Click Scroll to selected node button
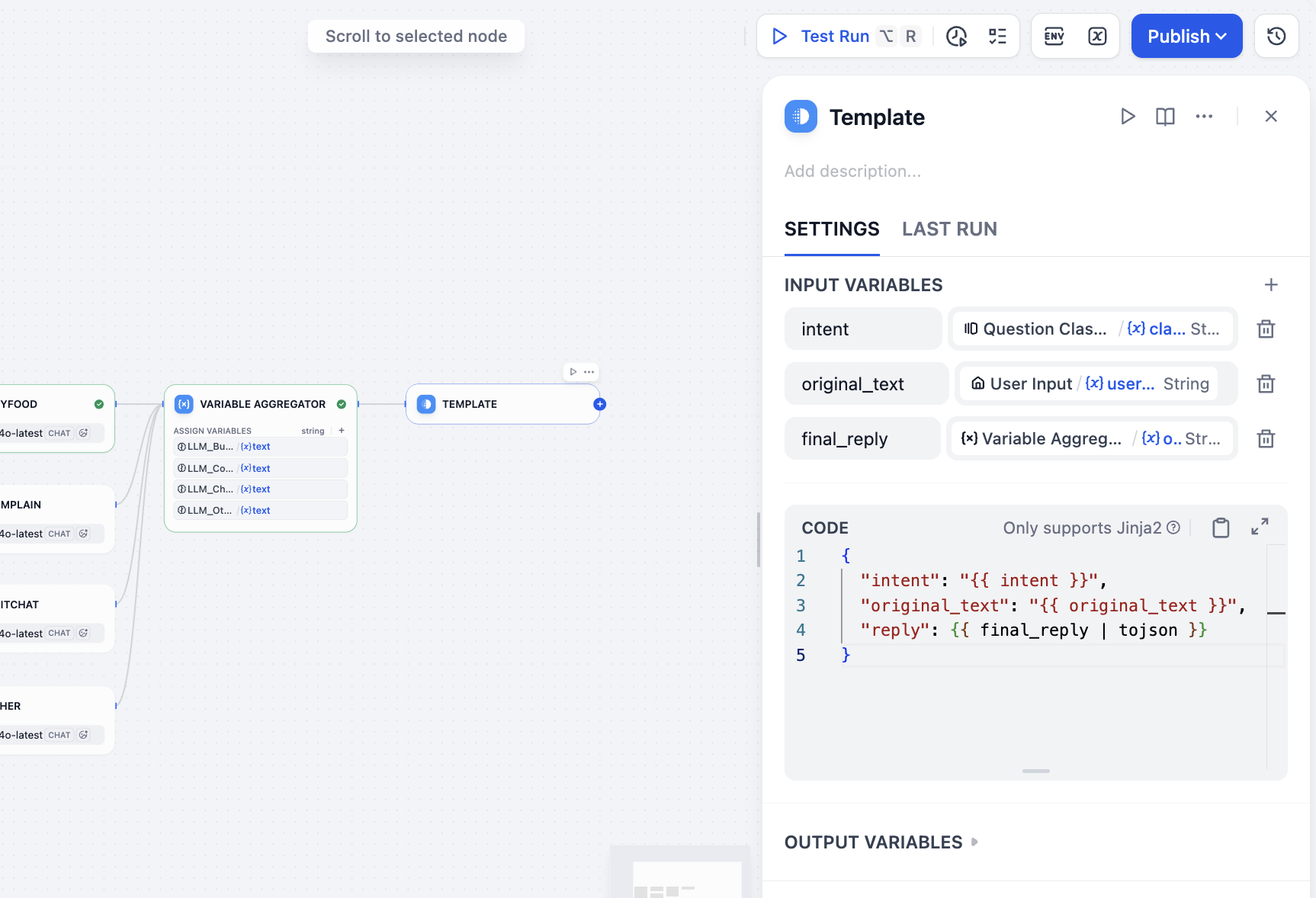Image resolution: width=1316 pixels, height=898 pixels. (416, 37)
